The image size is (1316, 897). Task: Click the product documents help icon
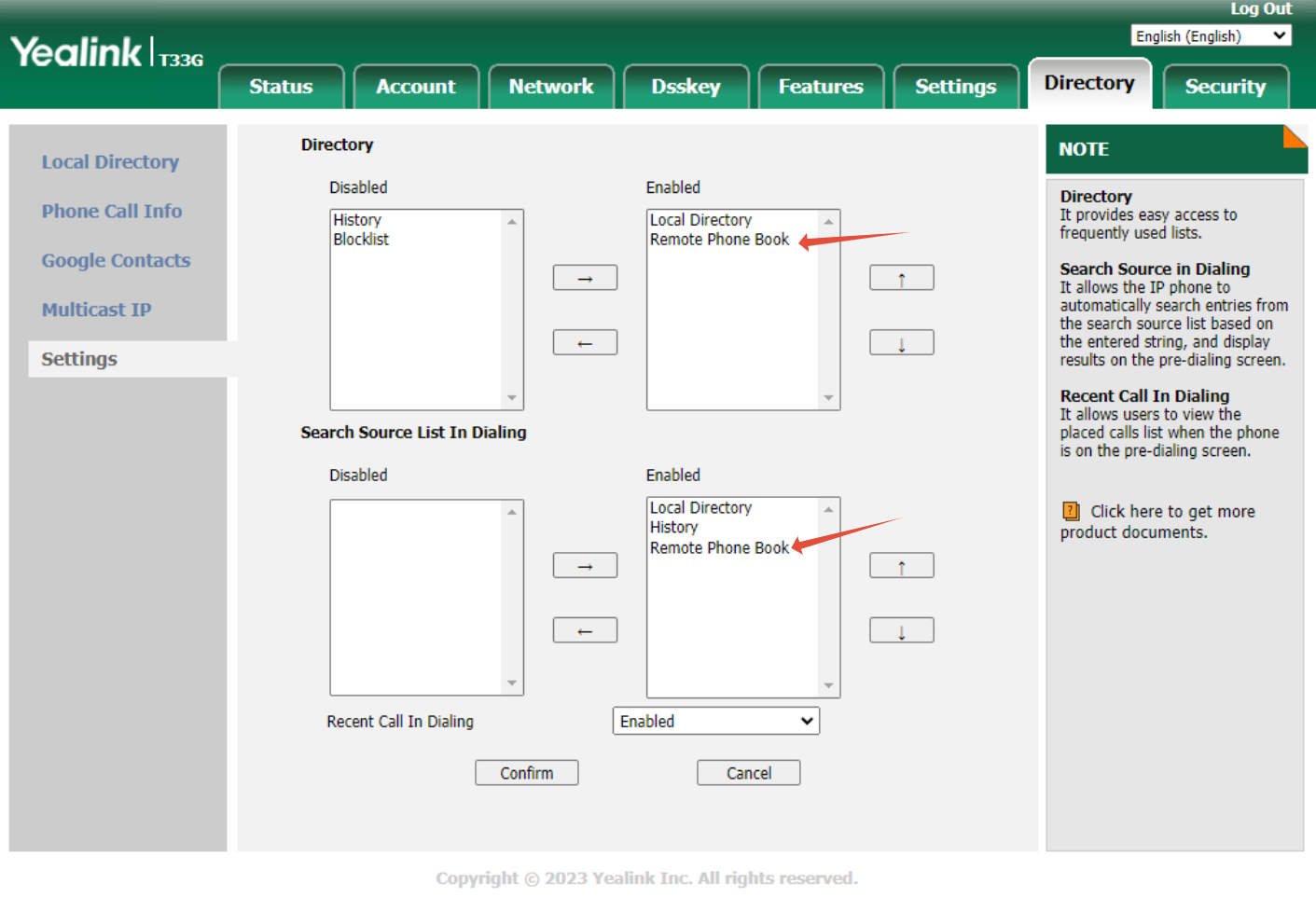pos(1071,511)
